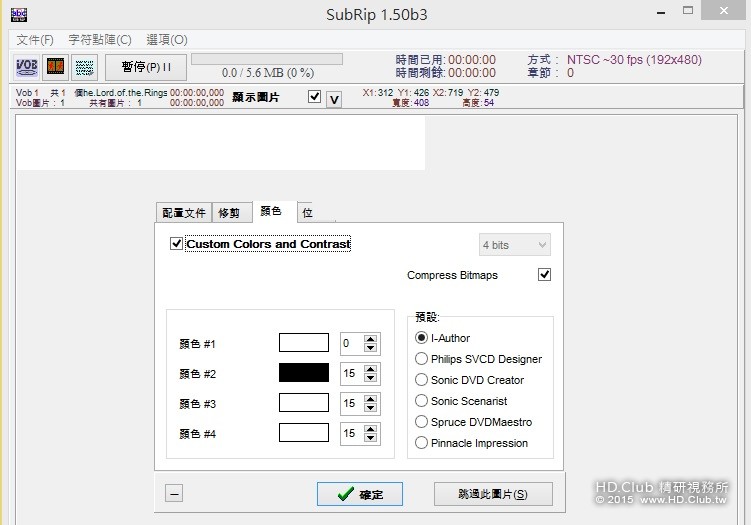Select the Pinnacle Impression preset
This screenshot has width=751, height=525.
(x=421, y=443)
